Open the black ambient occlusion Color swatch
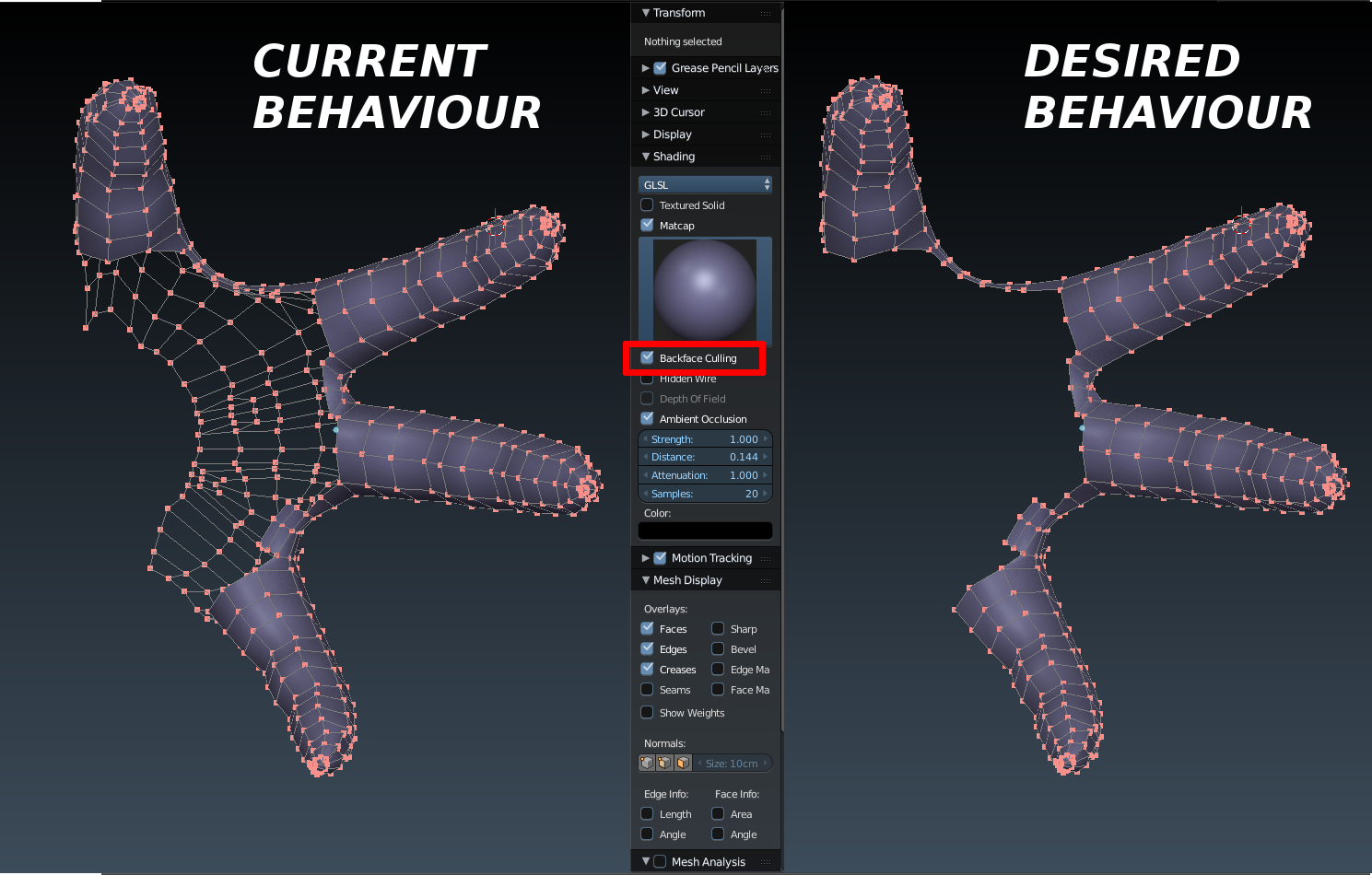This screenshot has width=1372, height=875. [705, 531]
